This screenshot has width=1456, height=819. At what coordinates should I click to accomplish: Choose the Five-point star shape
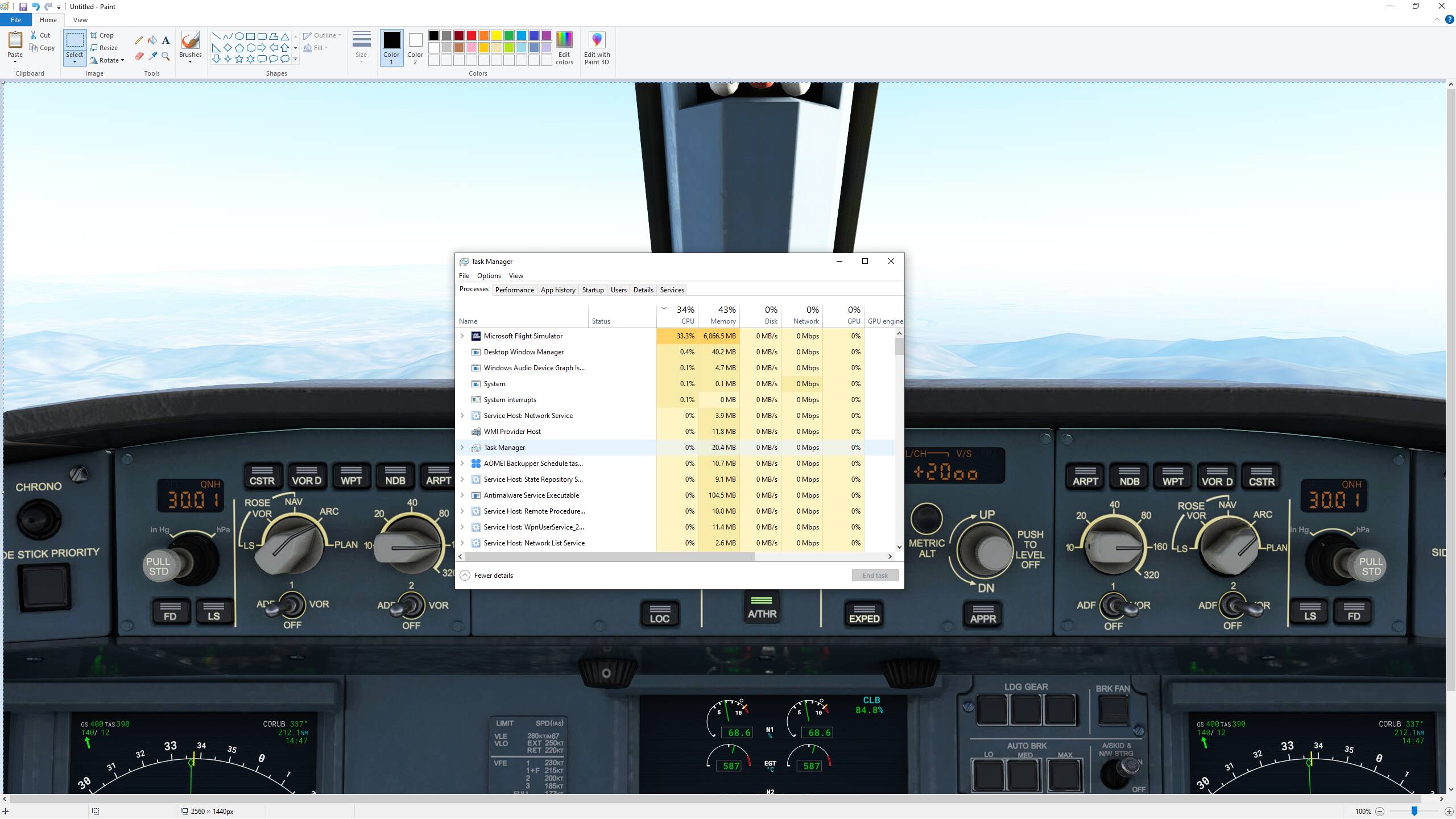tap(239, 59)
